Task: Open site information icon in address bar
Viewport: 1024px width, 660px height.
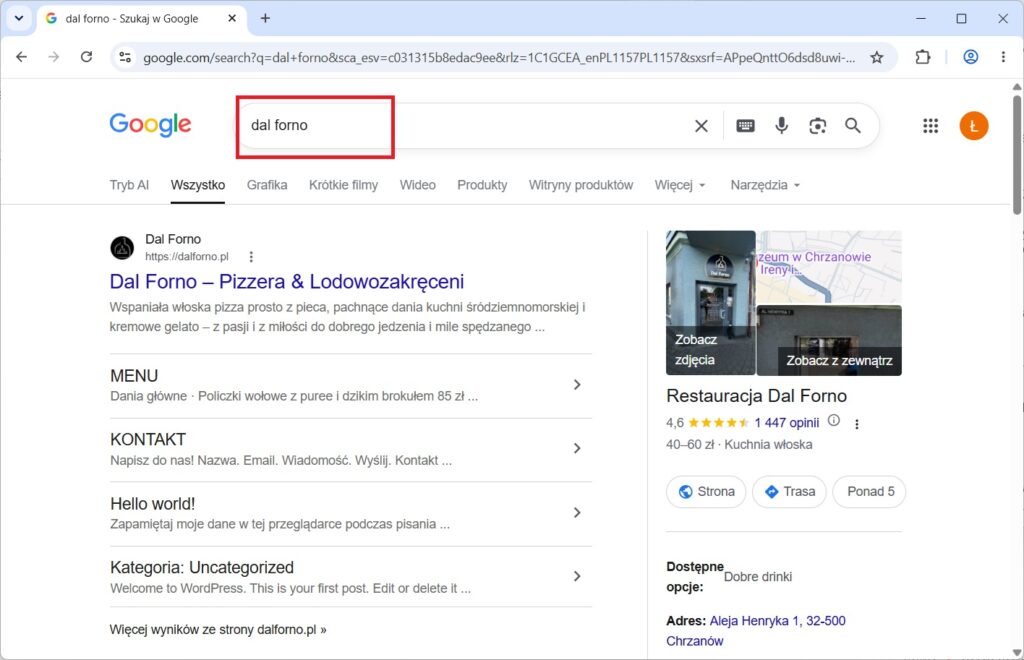Action: click(x=125, y=57)
